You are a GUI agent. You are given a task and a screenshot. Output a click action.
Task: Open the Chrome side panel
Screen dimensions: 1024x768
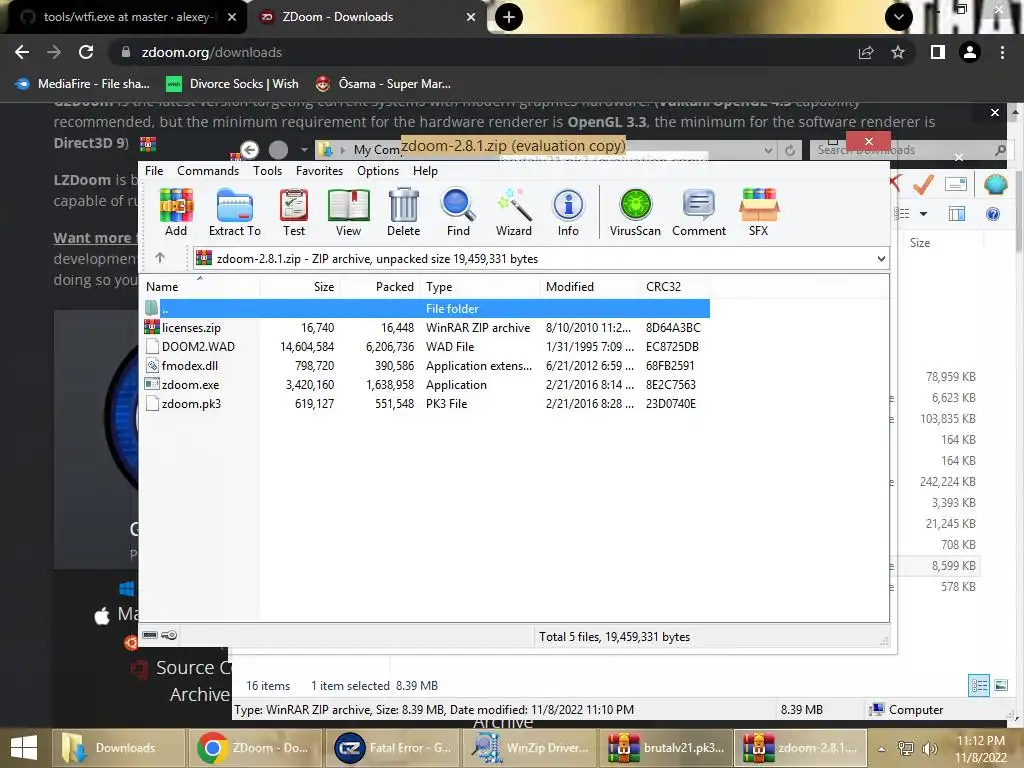[938, 52]
